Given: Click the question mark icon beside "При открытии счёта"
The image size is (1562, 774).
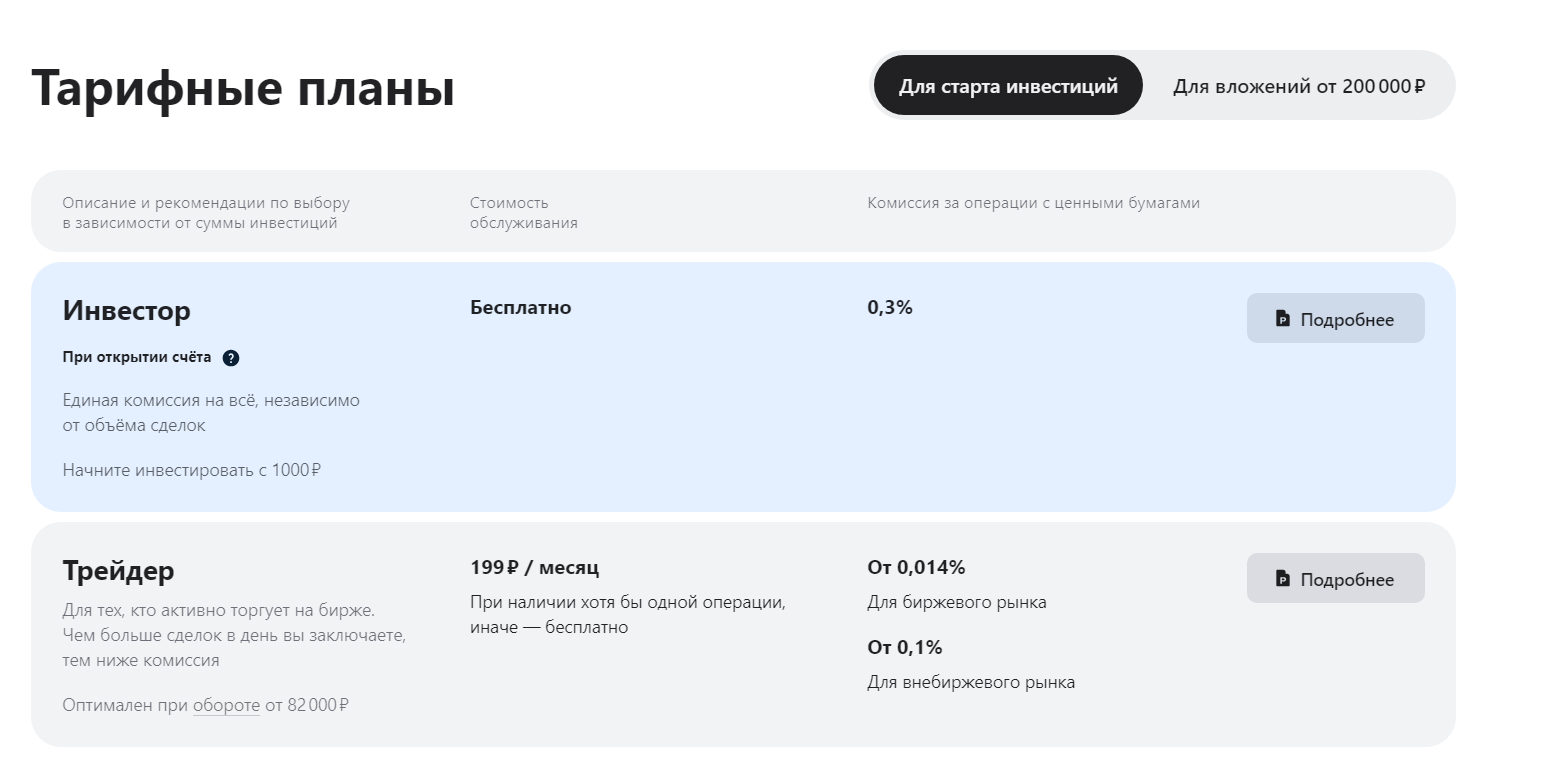Looking at the screenshot, I should (231, 358).
